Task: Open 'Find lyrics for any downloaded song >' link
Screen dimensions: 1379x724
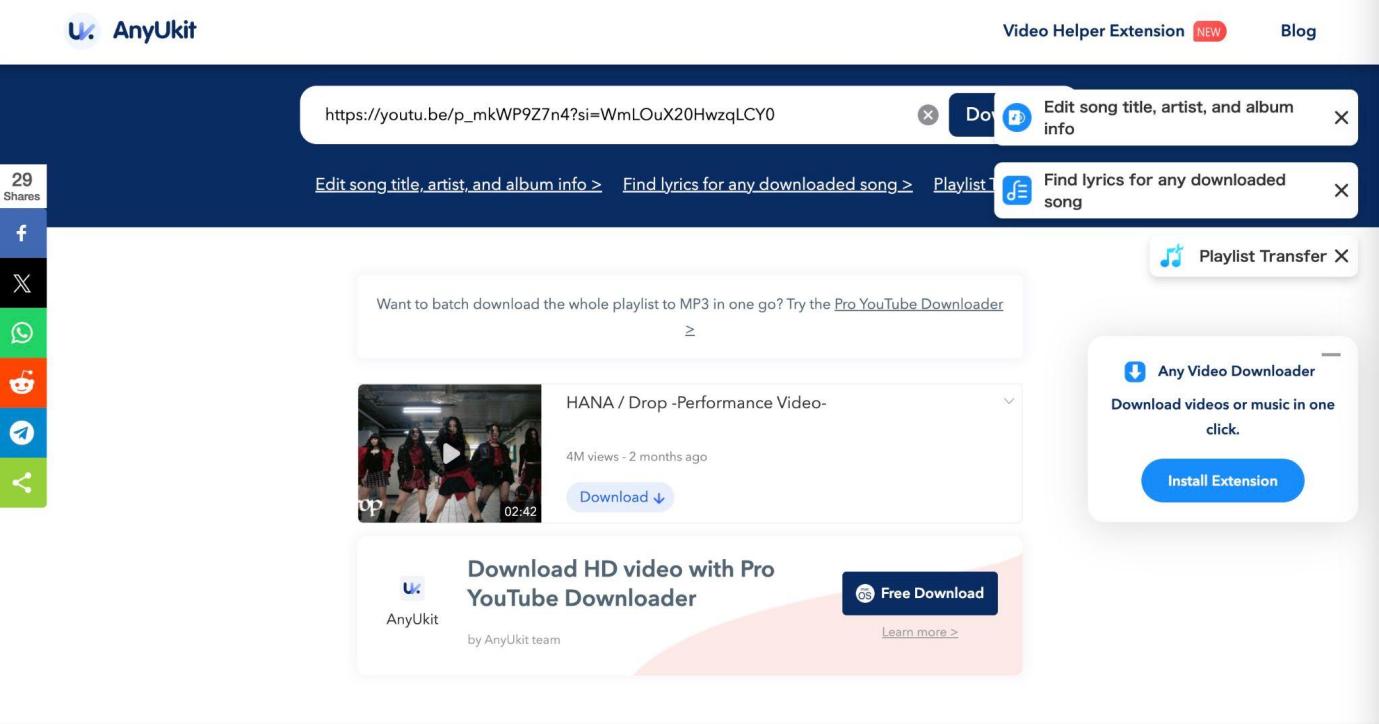Action: tap(767, 184)
